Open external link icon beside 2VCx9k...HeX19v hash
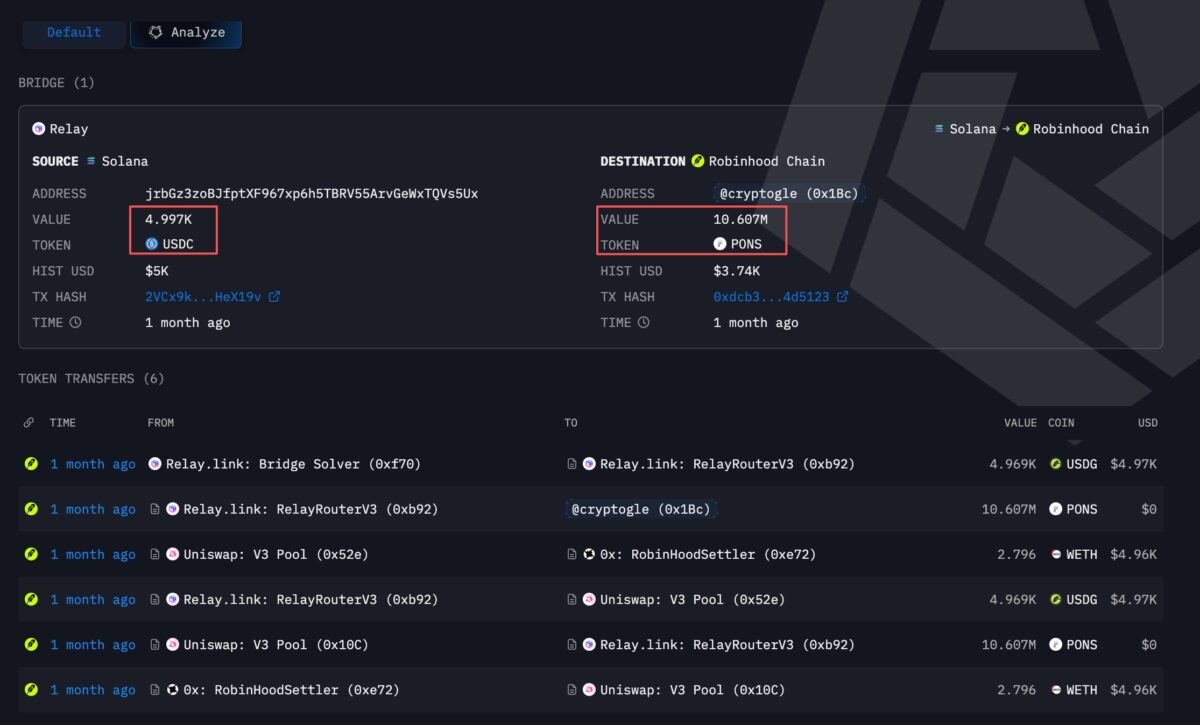Image resolution: width=1200 pixels, height=725 pixels. tap(275, 297)
